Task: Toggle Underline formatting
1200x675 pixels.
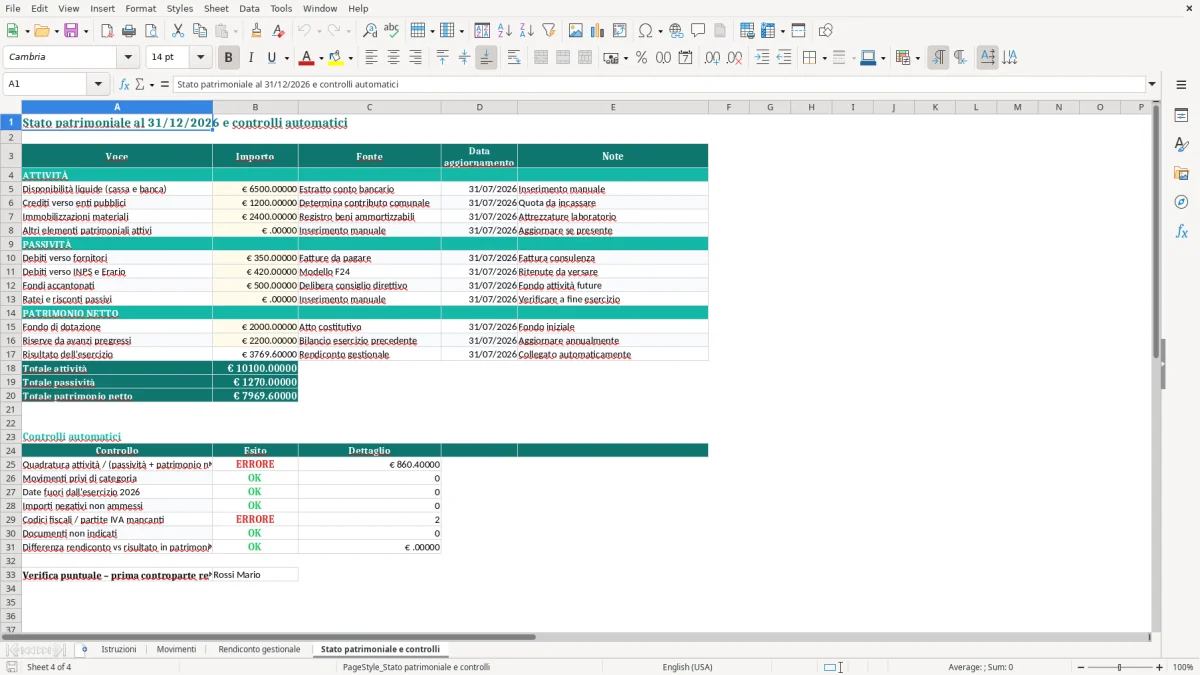Action: [x=272, y=58]
